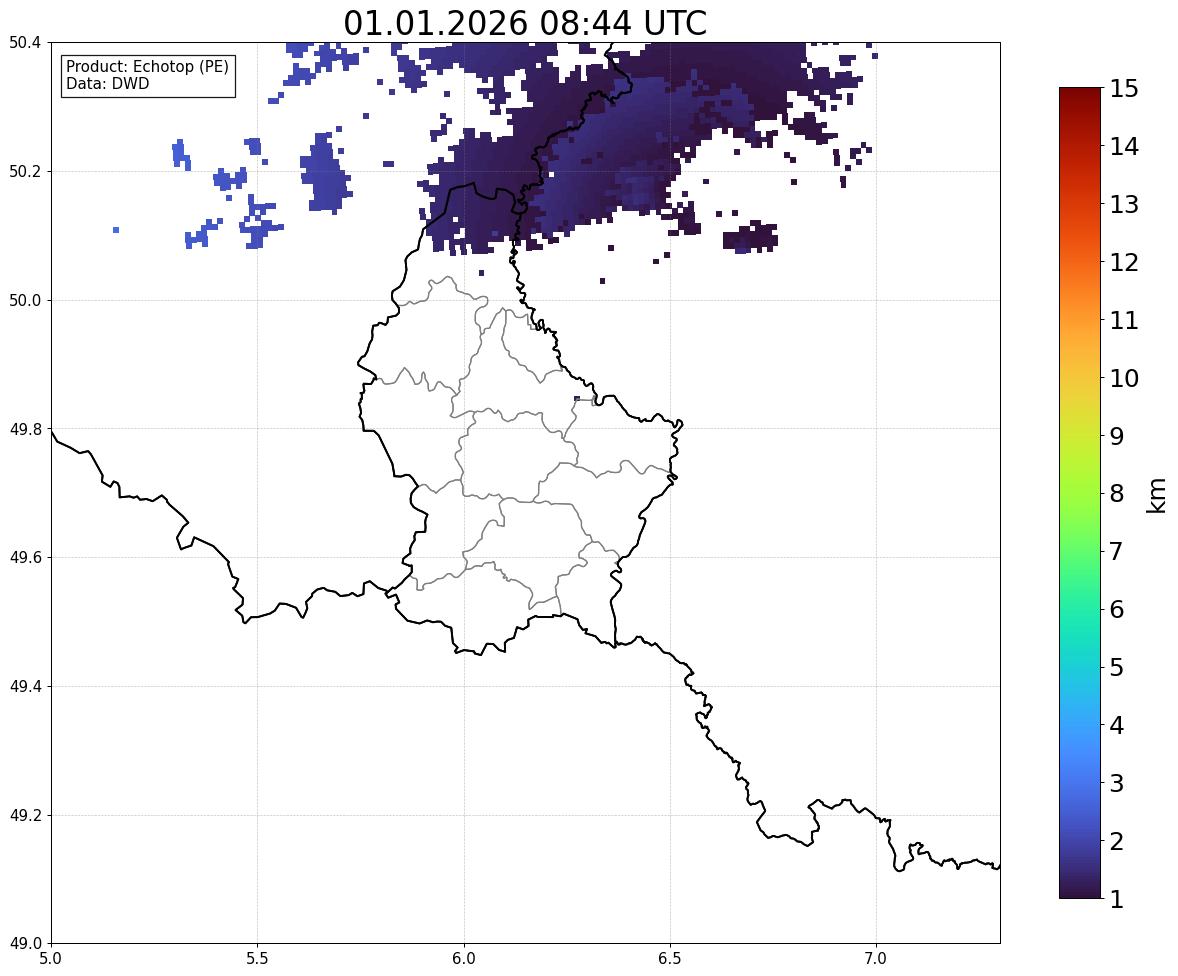The height and width of the screenshot is (976, 1178).
Task: Click colorbar tick label 5
Action: pyautogui.click(x=1117, y=666)
